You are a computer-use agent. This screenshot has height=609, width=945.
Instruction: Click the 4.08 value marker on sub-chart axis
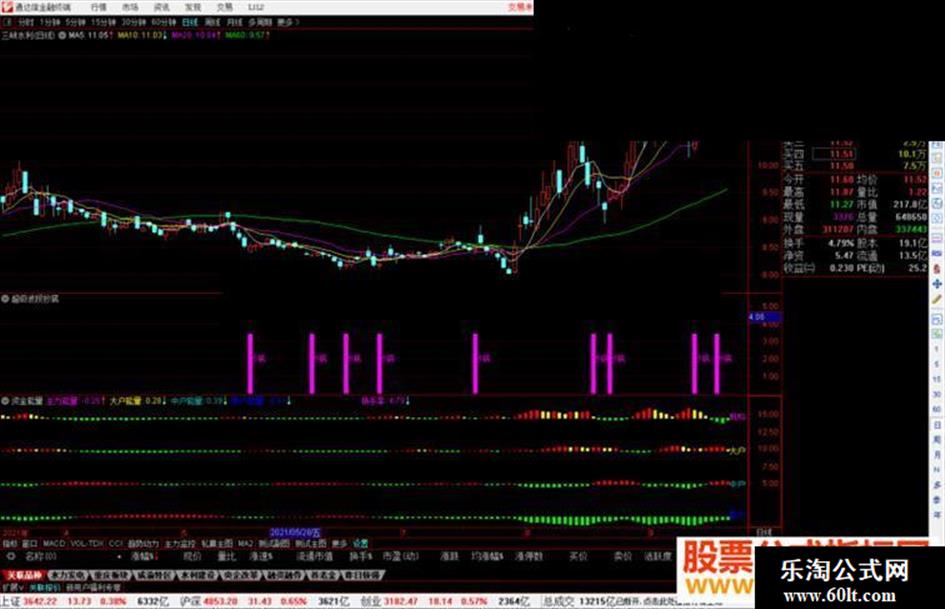(x=764, y=317)
